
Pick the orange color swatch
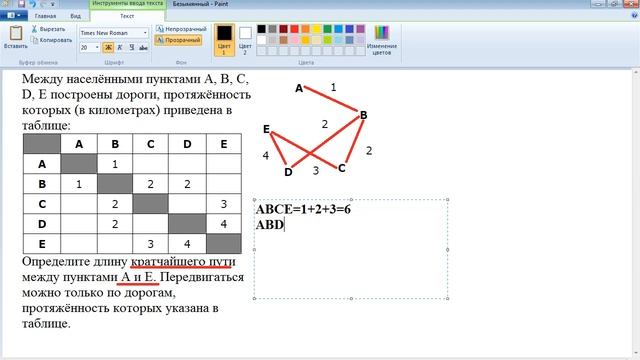click(x=306, y=29)
